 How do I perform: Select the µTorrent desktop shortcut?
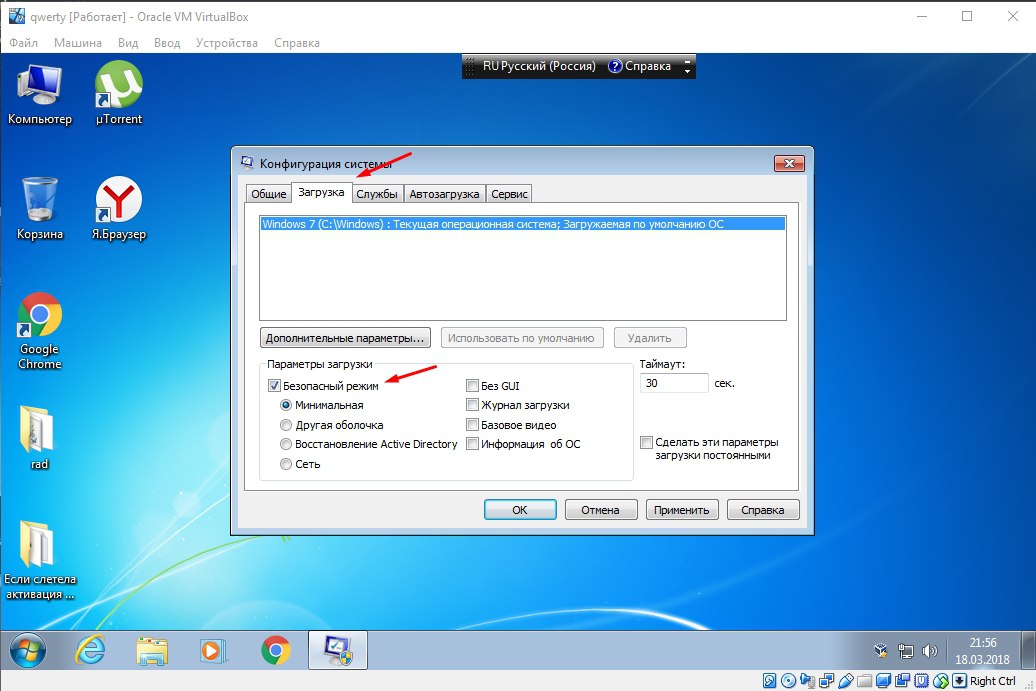point(119,93)
